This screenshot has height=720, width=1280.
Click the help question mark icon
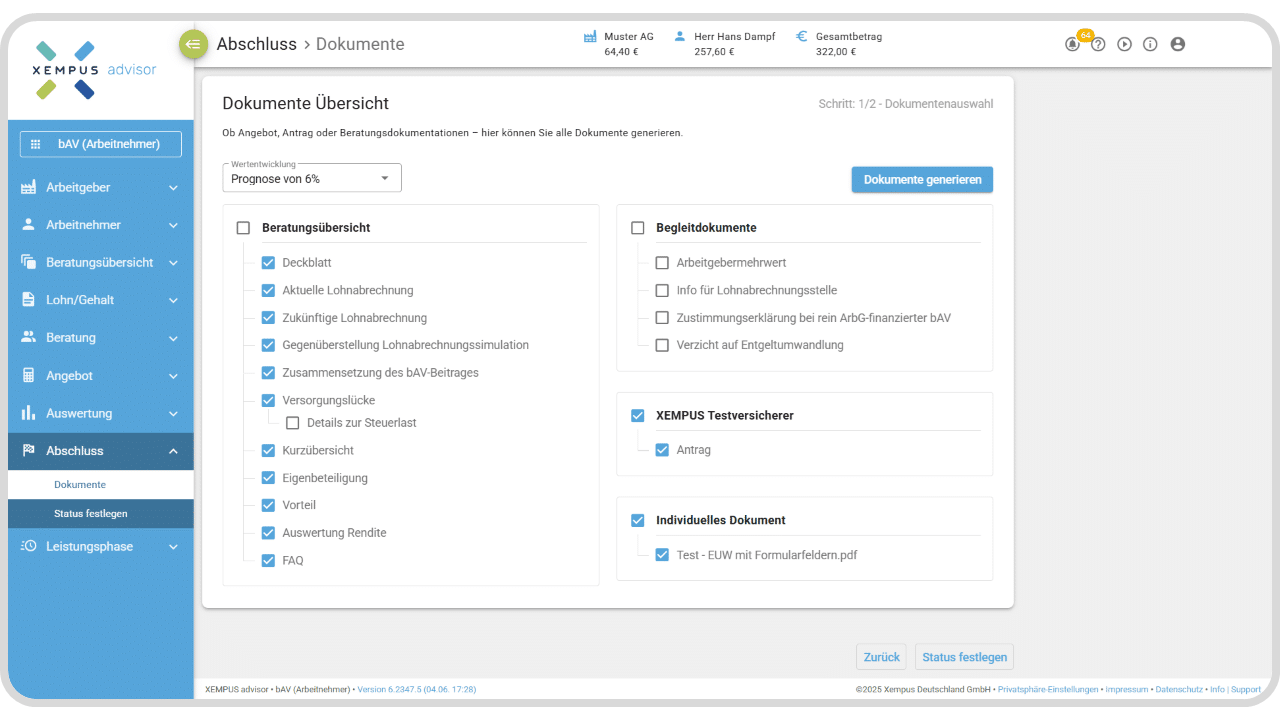(1098, 44)
